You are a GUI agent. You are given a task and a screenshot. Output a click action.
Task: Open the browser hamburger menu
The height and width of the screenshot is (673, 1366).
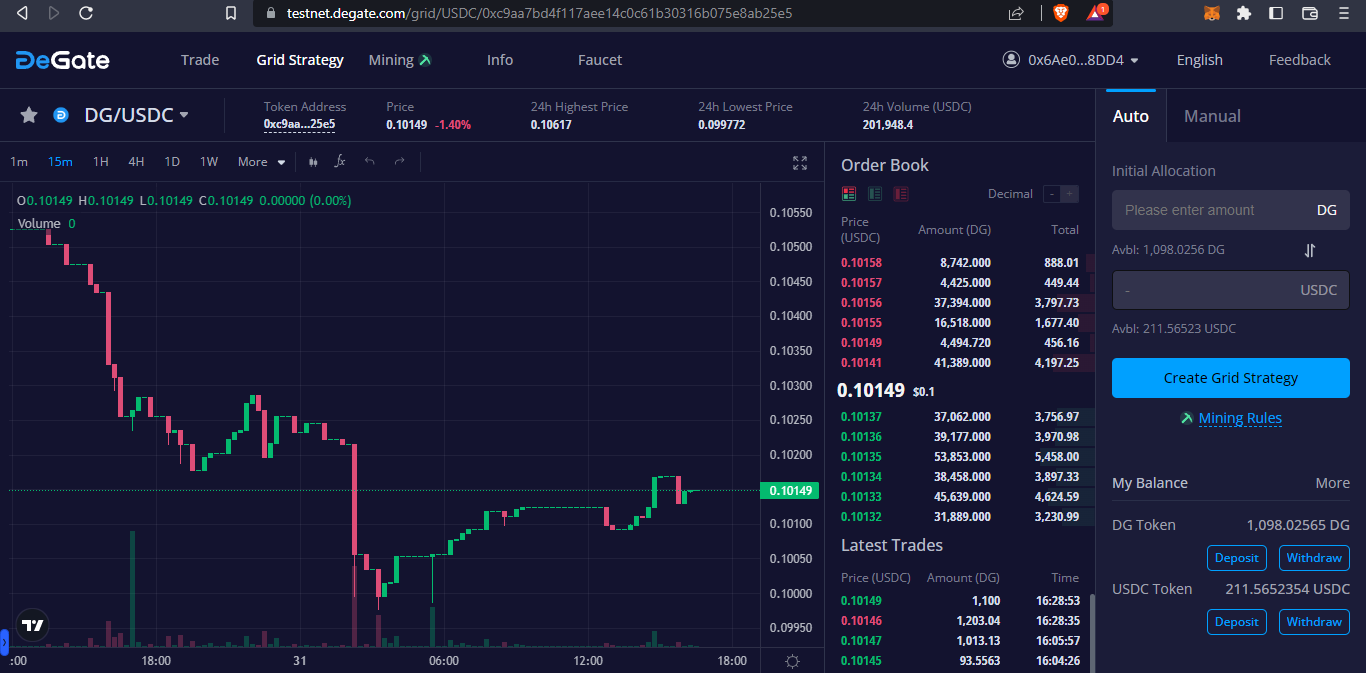coord(1343,13)
